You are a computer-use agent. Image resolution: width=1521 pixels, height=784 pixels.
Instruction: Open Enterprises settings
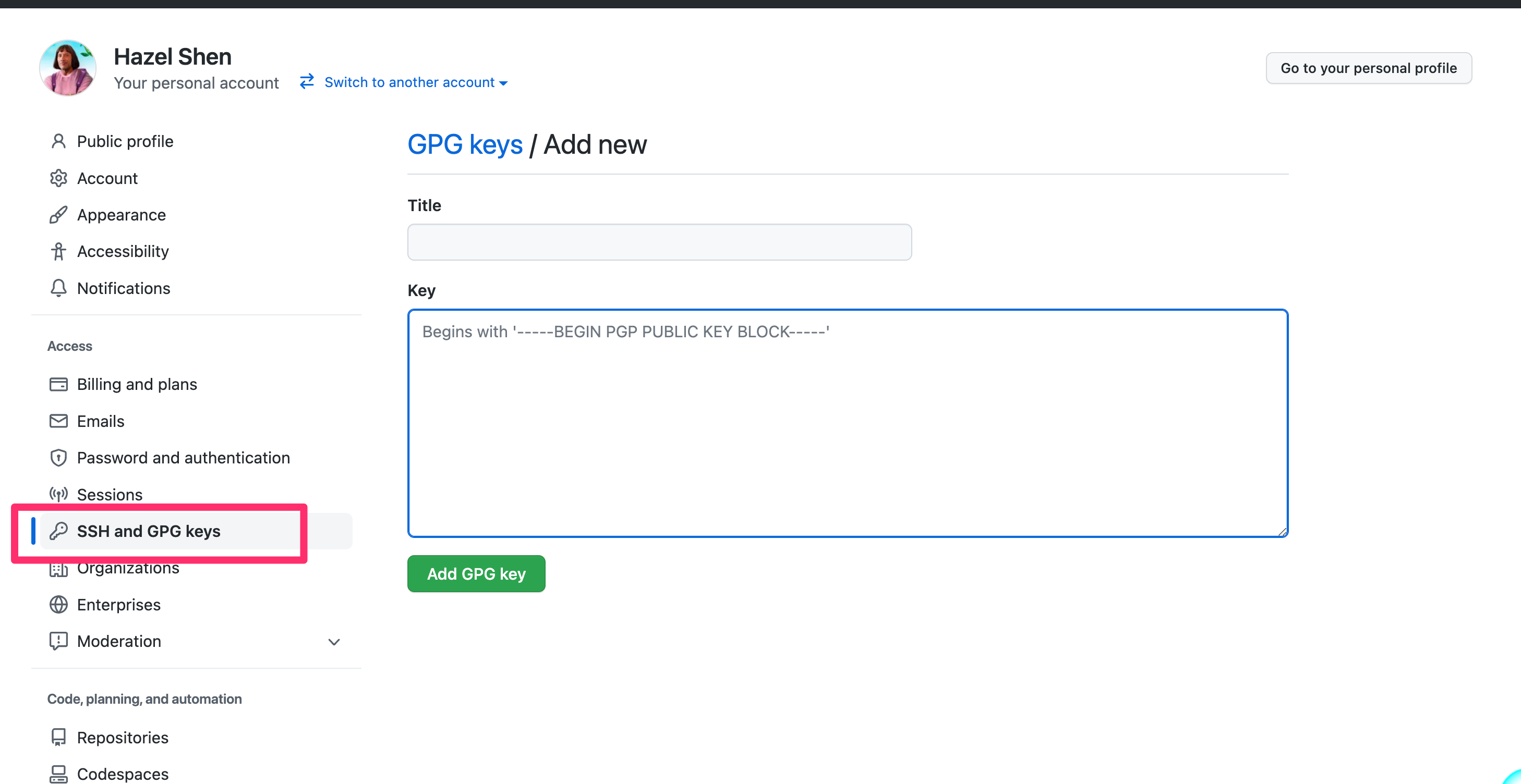tap(196, 605)
